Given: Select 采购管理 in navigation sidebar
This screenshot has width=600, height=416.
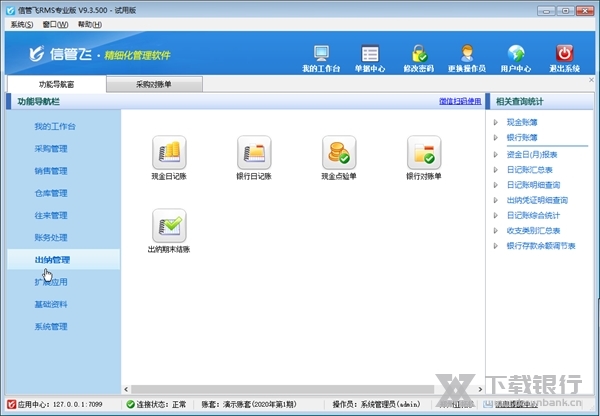Looking at the screenshot, I should [51, 148].
